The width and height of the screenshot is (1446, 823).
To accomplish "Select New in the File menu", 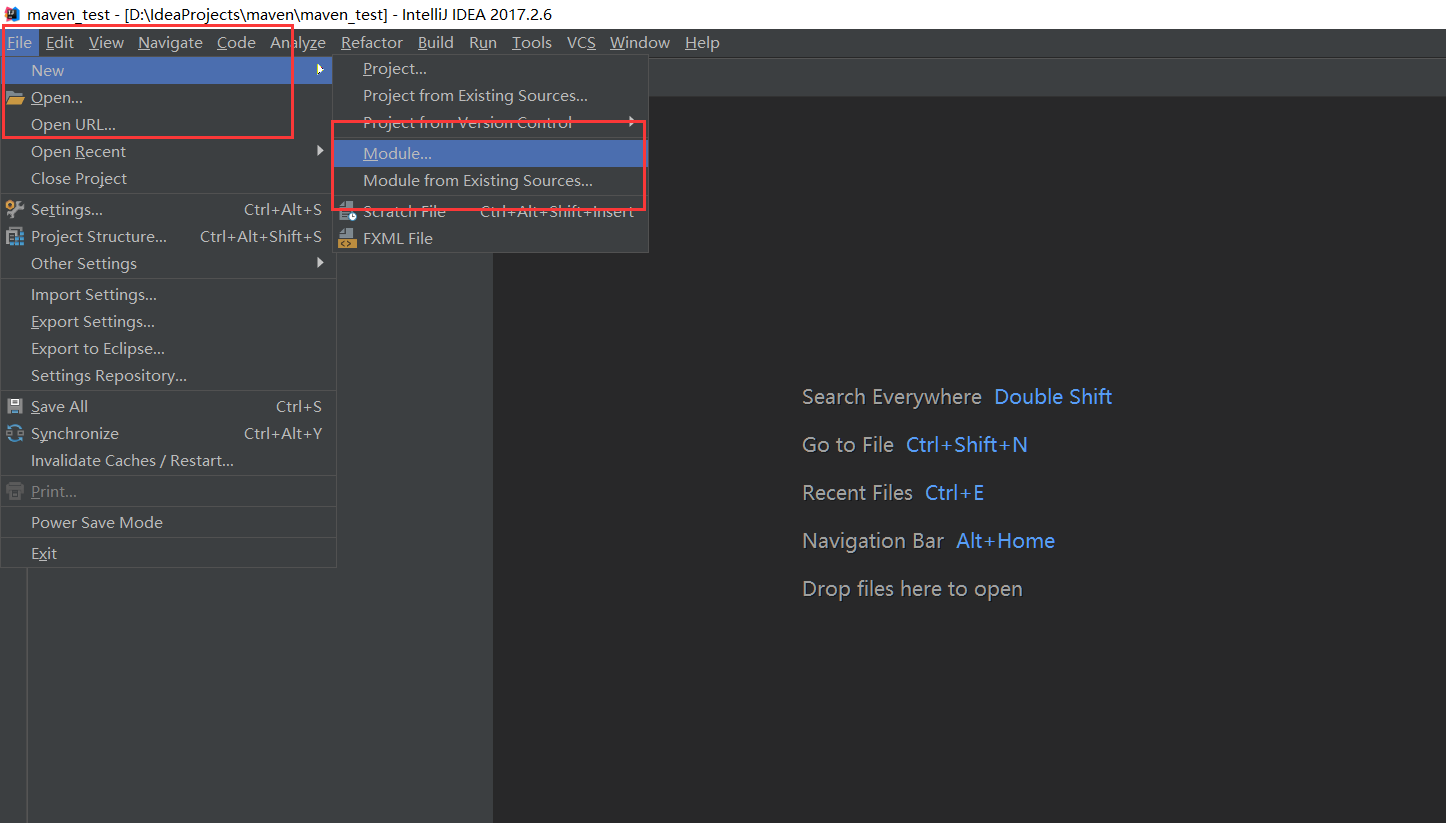I will pyautogui.click(x=167, y=70).
